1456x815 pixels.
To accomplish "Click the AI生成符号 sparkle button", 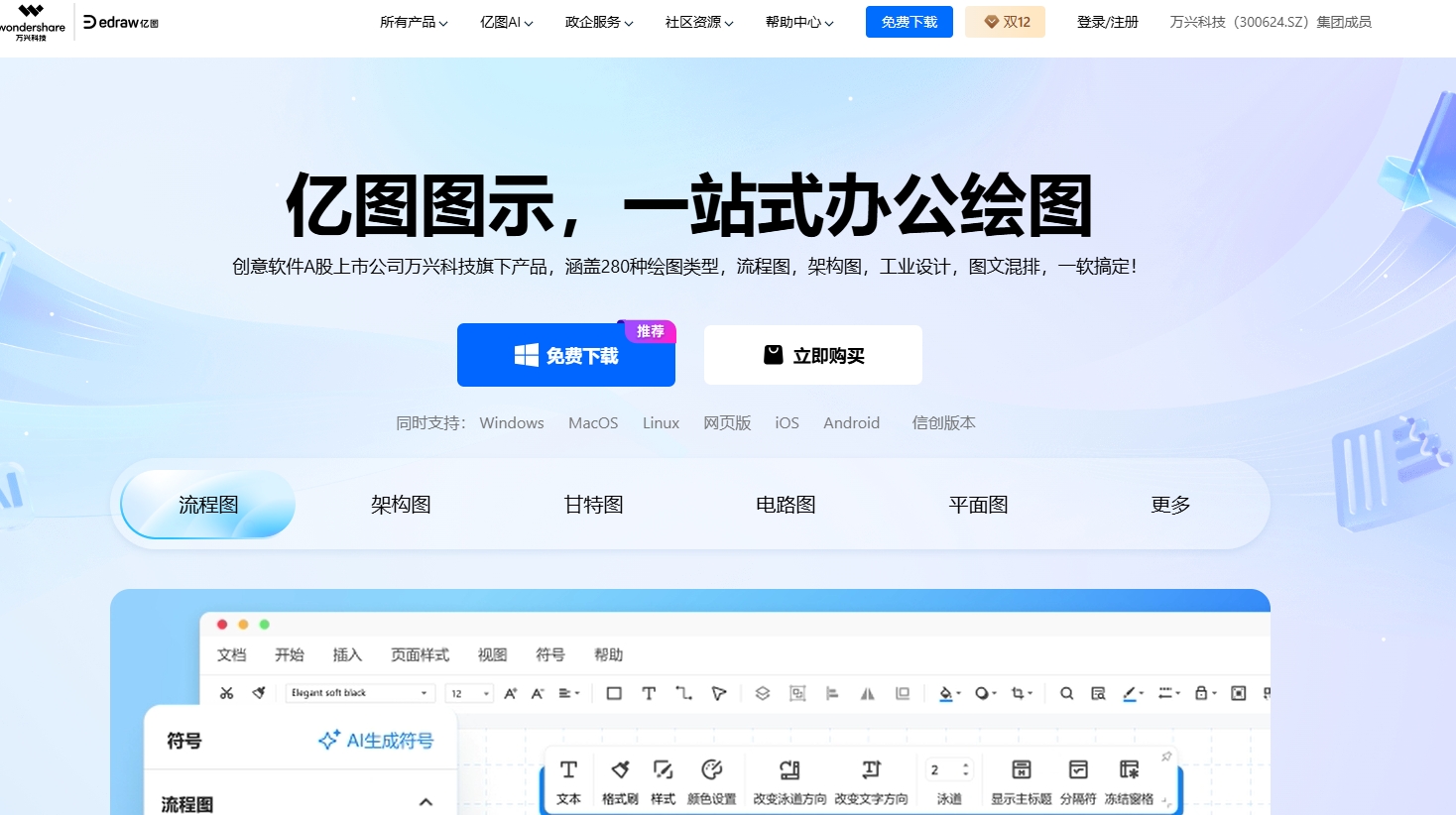I will (x=376, y=741).
